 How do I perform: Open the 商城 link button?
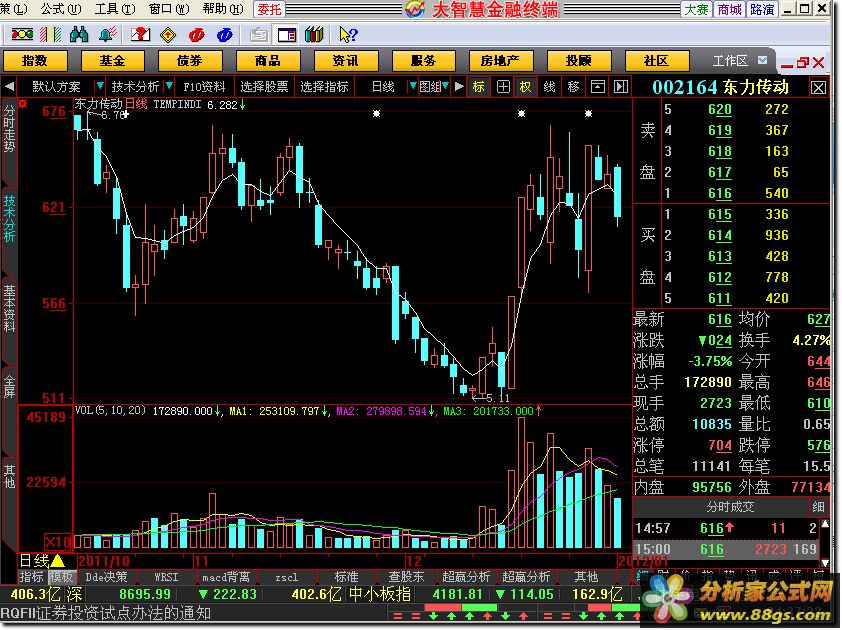pos(730,9)
